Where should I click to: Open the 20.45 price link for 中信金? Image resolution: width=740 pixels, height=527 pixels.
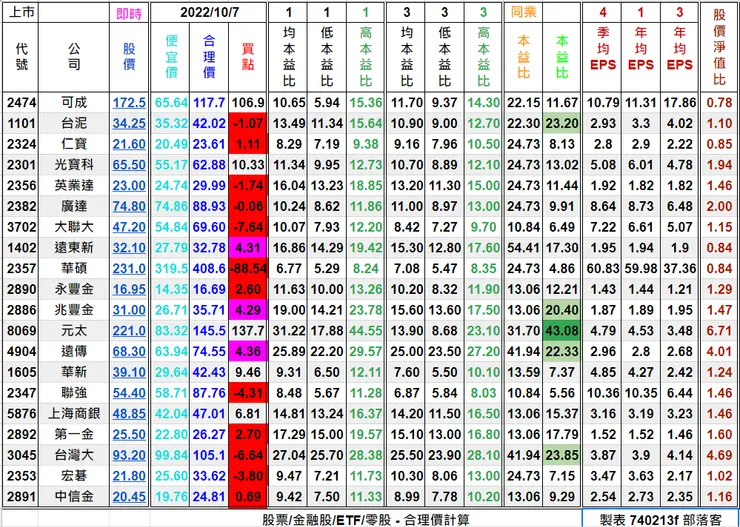click(x=129, y=497)
